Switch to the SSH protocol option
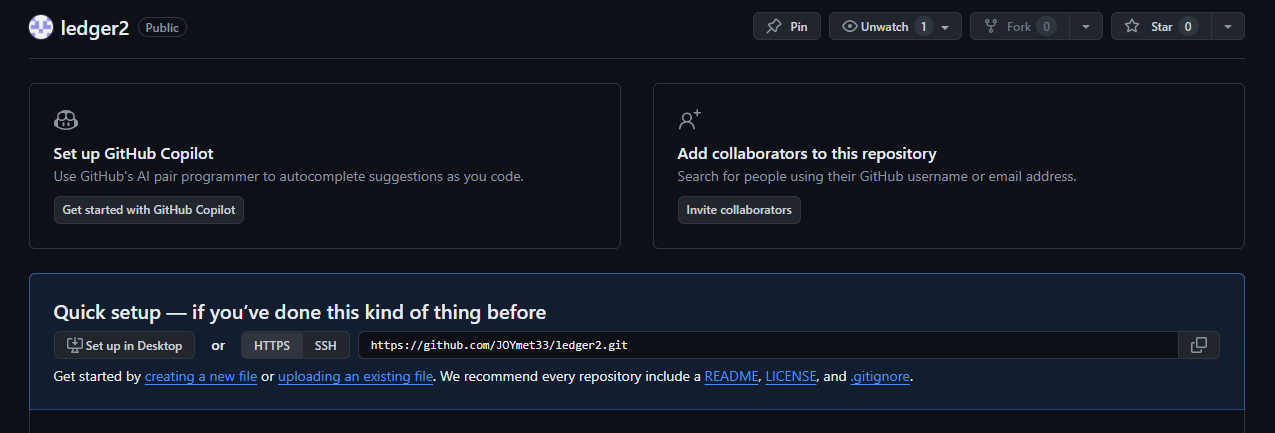 [326, 345]
